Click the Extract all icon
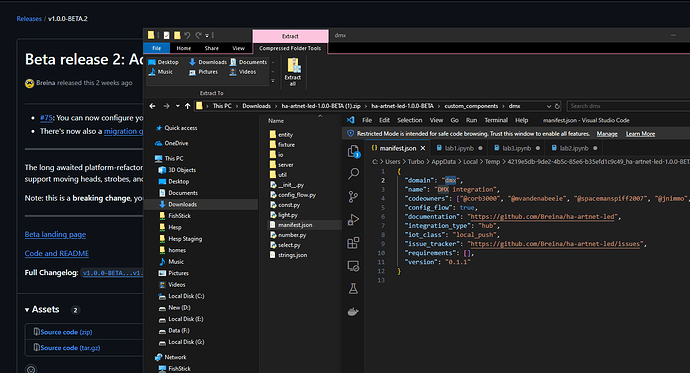 click(x=293, y=72)
